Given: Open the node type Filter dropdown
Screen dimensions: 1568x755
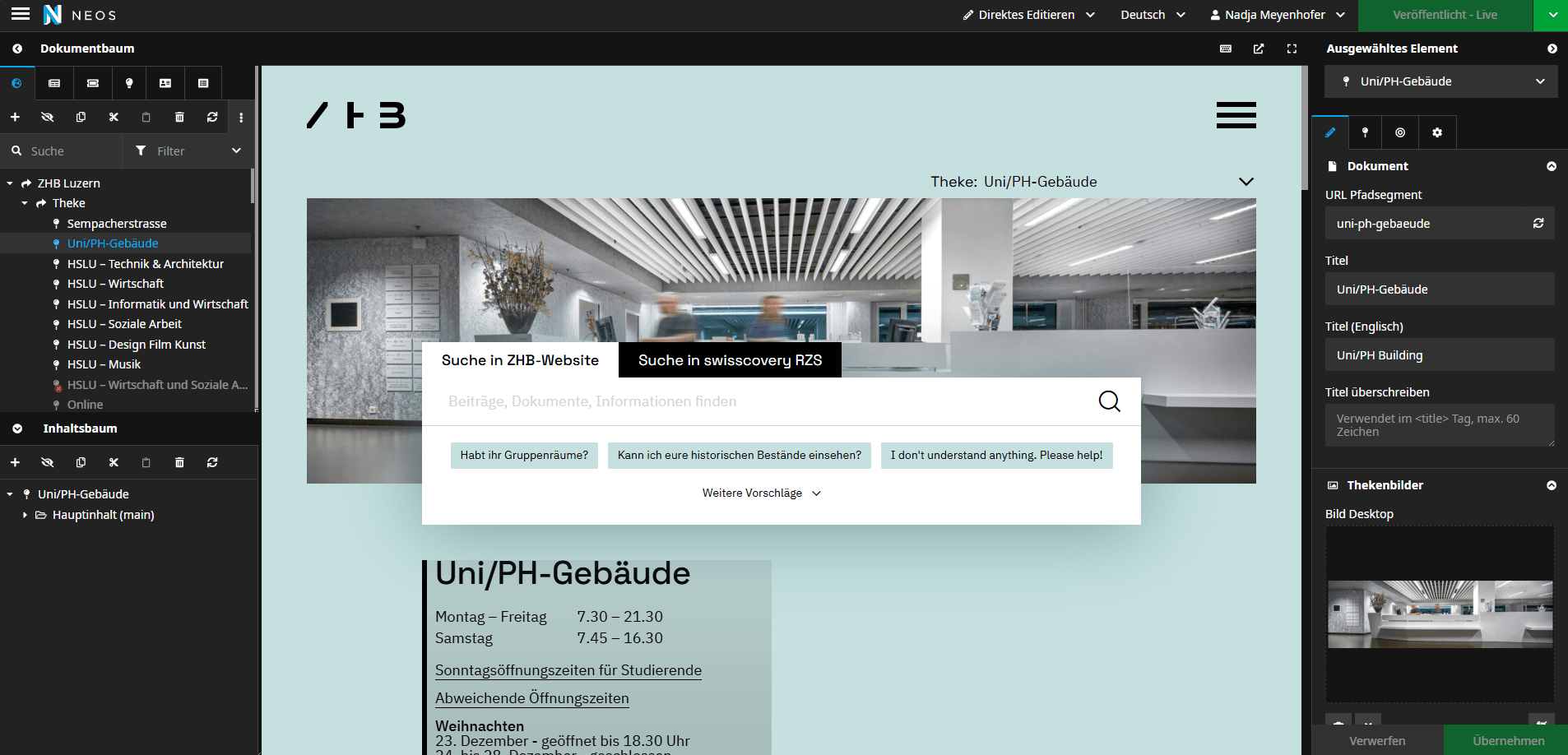Looking at the screenshot, I should [x=189, y=151].
